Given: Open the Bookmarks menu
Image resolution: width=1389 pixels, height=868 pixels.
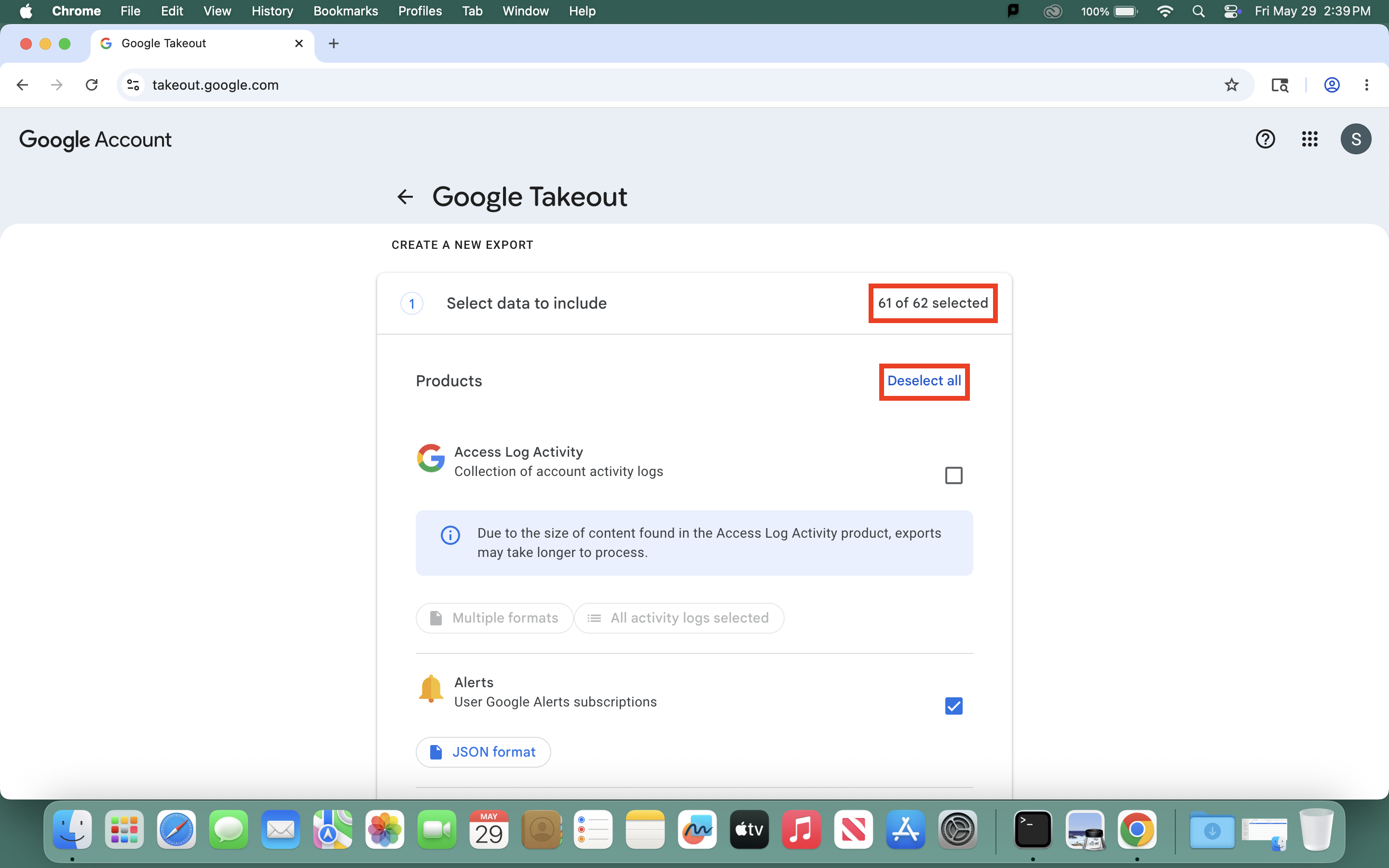Looking at the screenshot, I should [x=345, y=12].
